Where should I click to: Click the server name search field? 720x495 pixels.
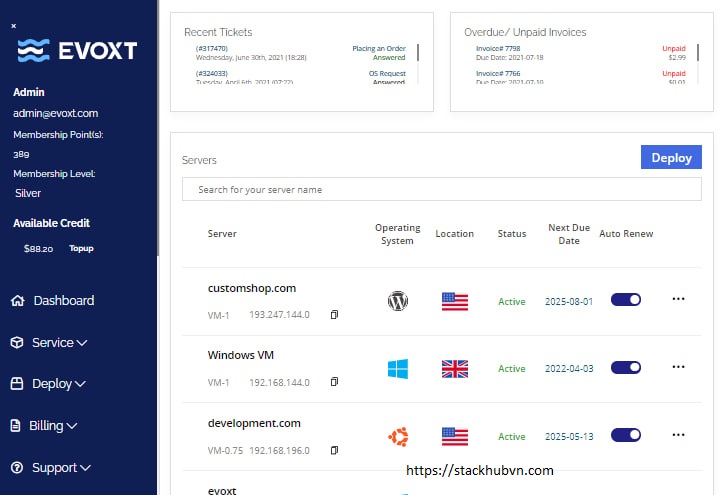coord(442,189)
